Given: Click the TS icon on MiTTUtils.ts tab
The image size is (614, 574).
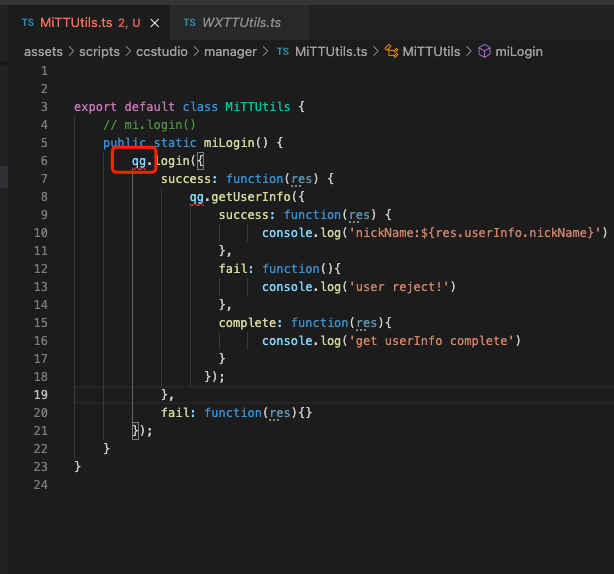Looking at the screenshot, I should (26, 22).
